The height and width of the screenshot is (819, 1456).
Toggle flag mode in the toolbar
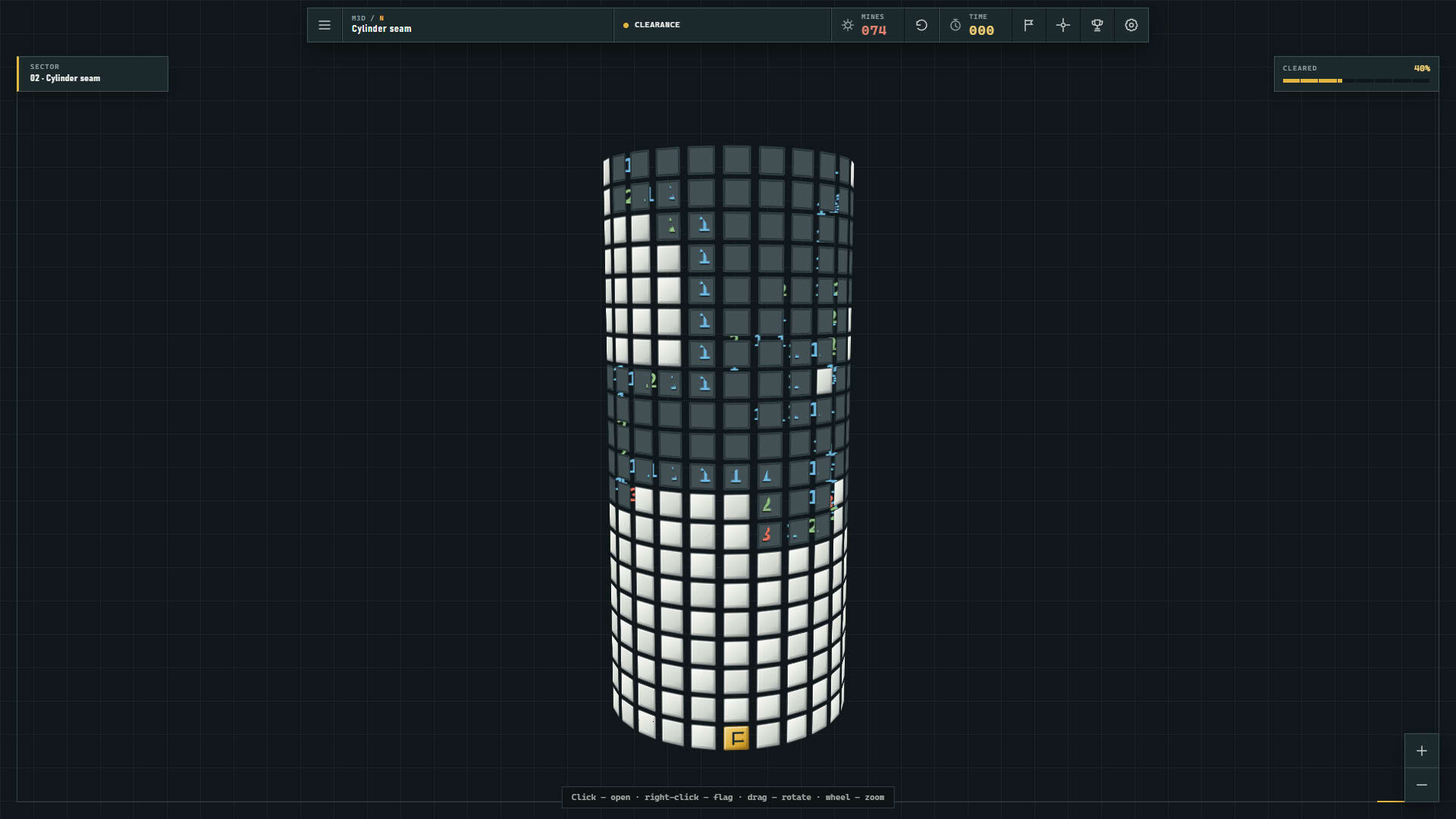pyautogui.click(x=1028, y=25)
